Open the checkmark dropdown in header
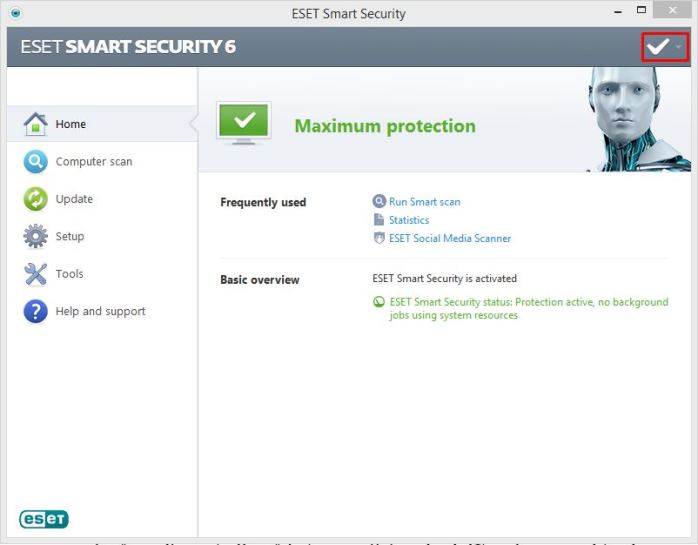This screenshot has width=698, height=545. tap(665, 47)
